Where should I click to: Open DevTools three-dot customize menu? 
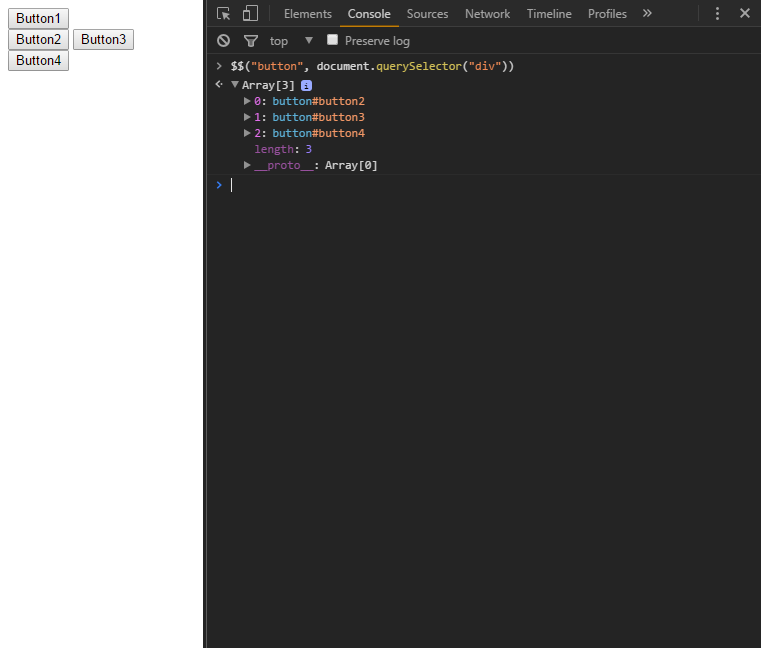click(x=717, y=14)
